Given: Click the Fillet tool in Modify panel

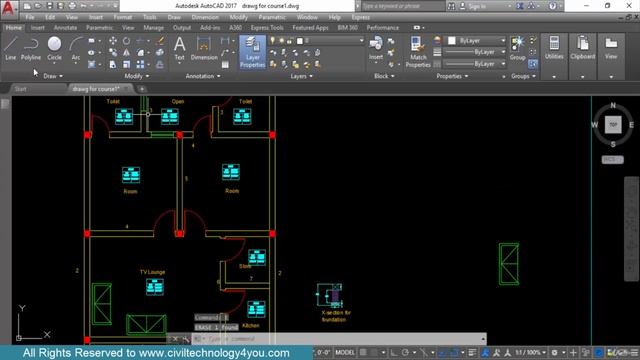Looking at the screenshot, I should click(x=140, y=52).
